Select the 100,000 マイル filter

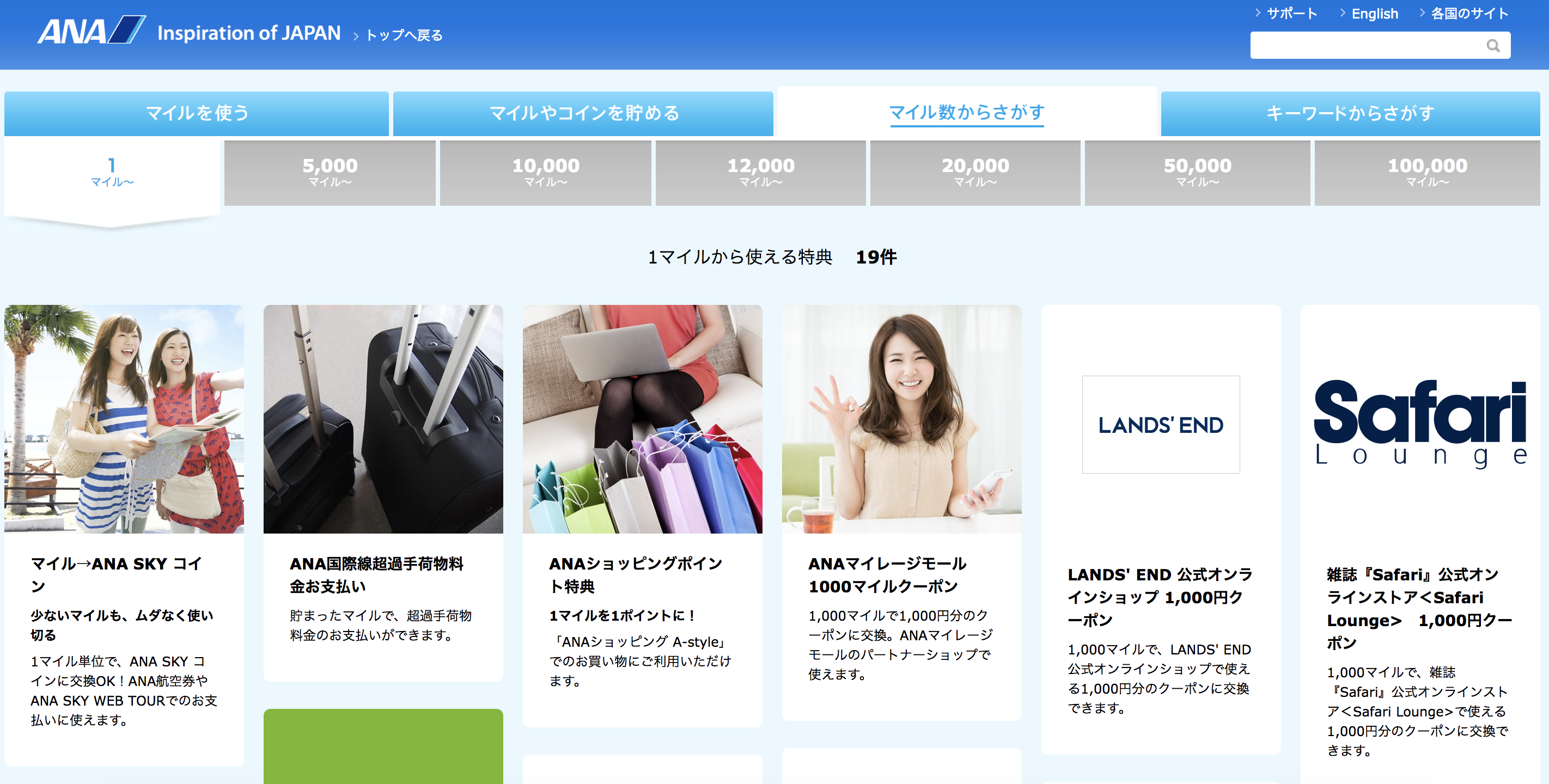1427,172
